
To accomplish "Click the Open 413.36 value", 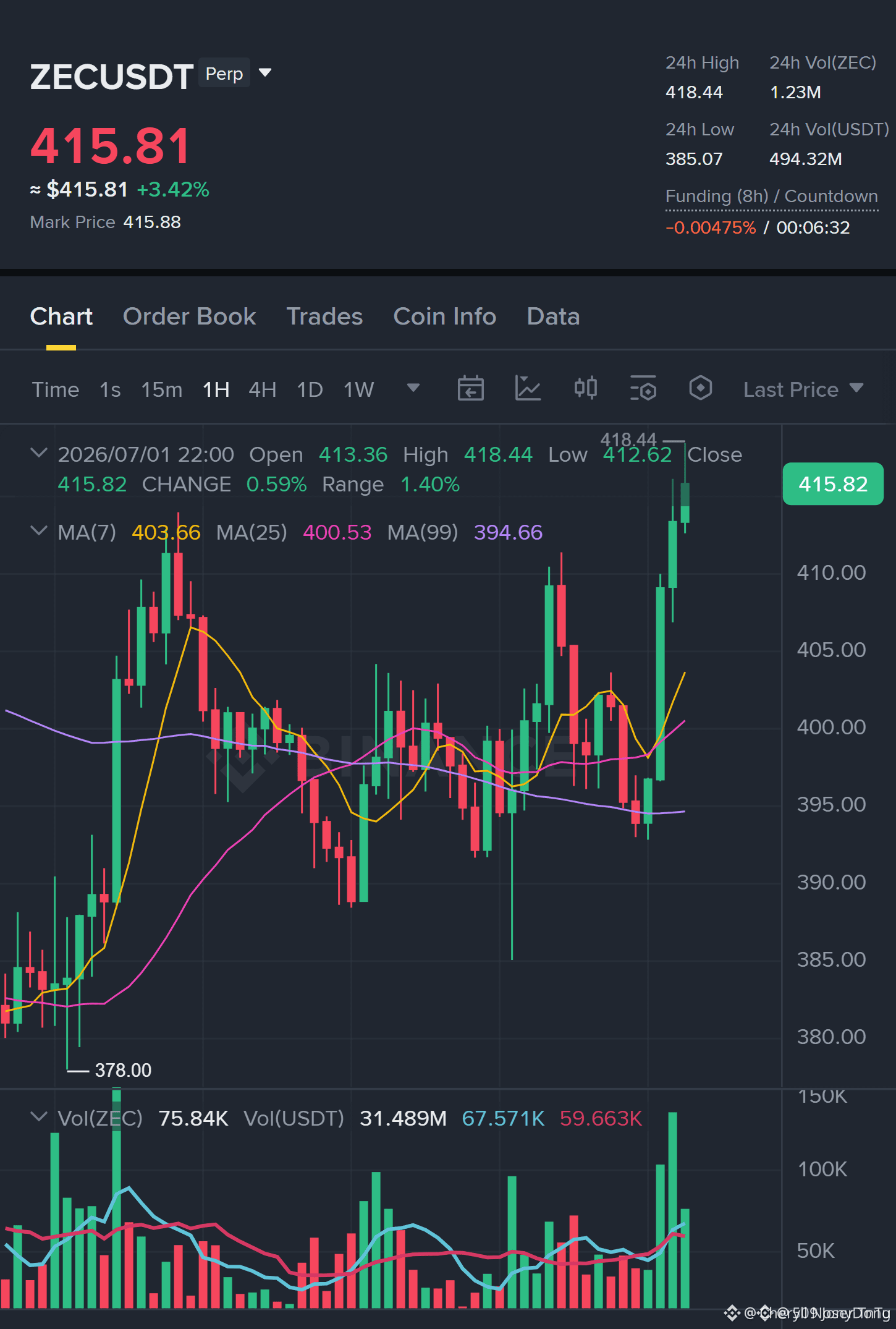I will click(x=353, y=454).
